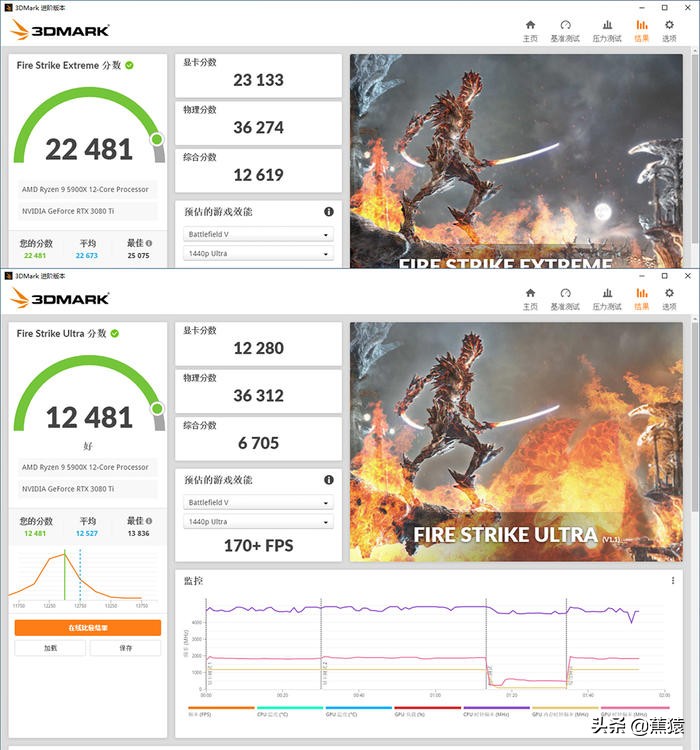700x750 pixels.
Task: Click 23 133 显卡分数 value in Extreme window
Action: [258, 80]
